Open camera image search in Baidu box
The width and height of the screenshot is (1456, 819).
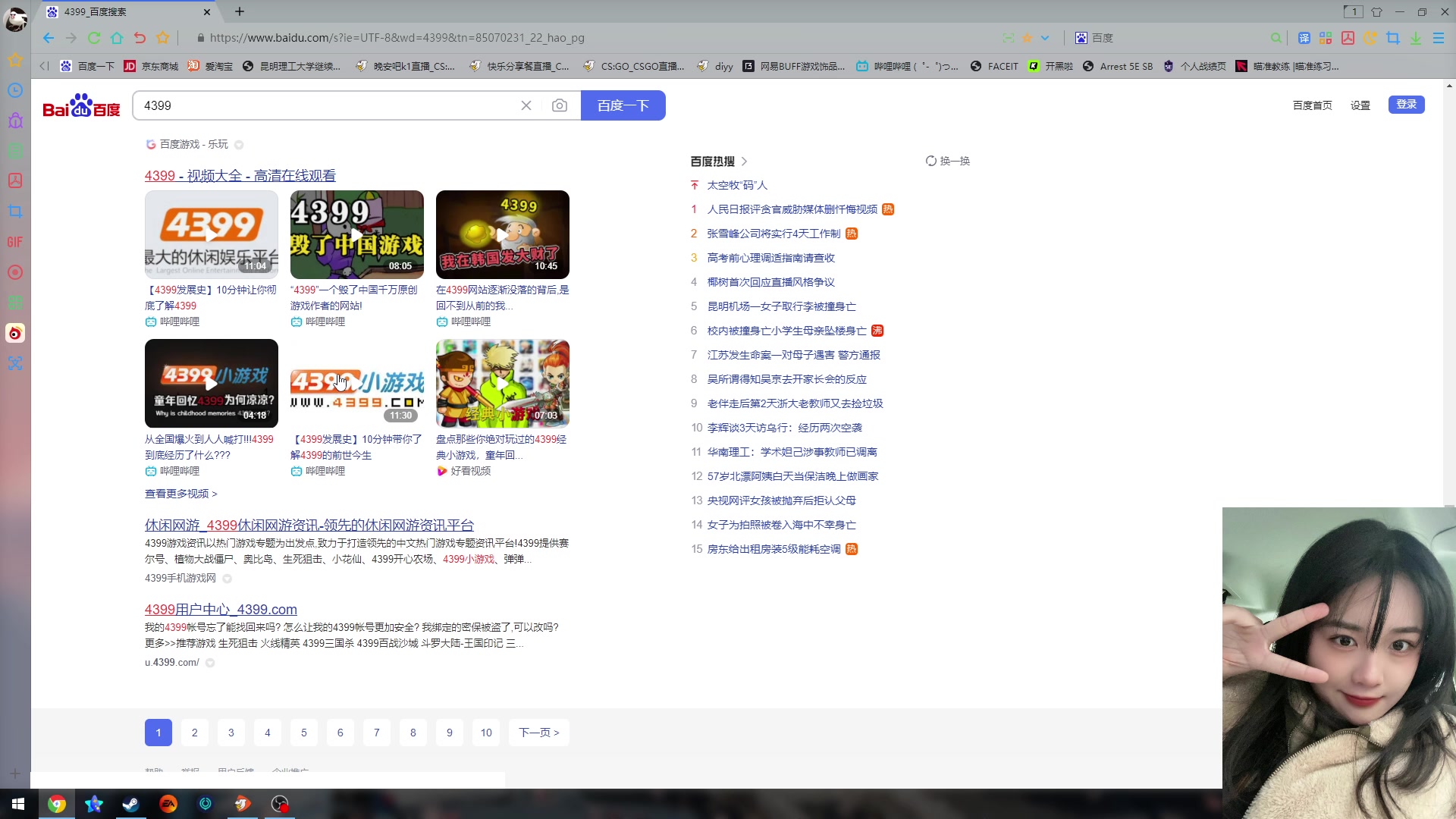point(560,105)
